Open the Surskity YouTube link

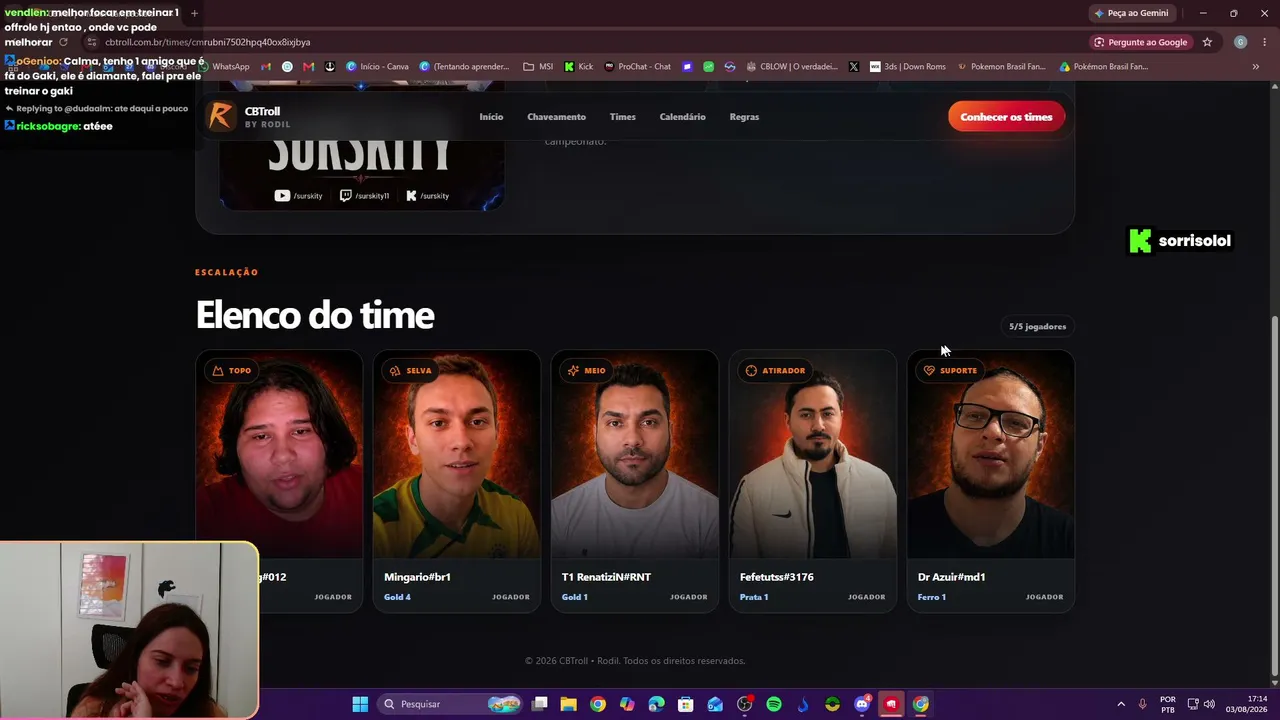tap(299, 196)
